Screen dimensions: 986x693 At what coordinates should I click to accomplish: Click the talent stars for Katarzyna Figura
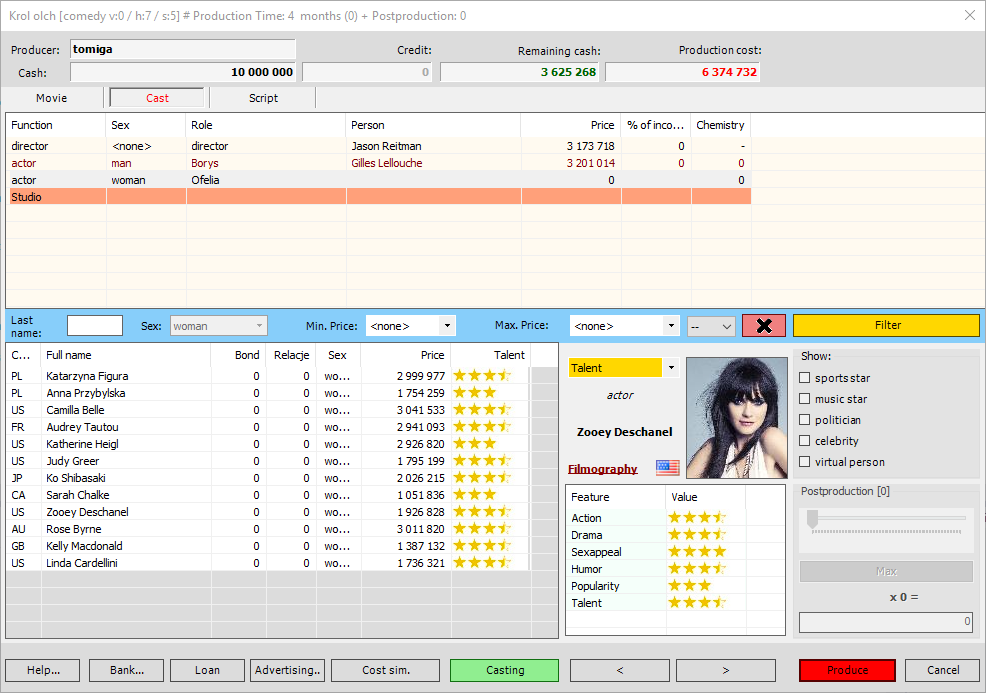tap(482, 376)
